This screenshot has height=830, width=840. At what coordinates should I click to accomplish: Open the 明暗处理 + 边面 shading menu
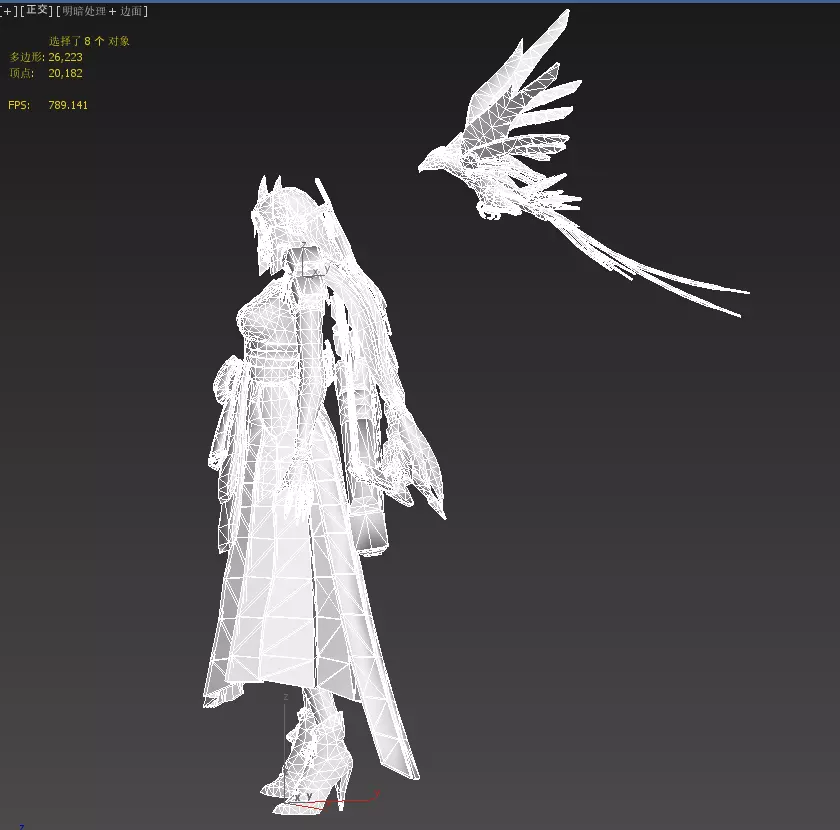102,11
